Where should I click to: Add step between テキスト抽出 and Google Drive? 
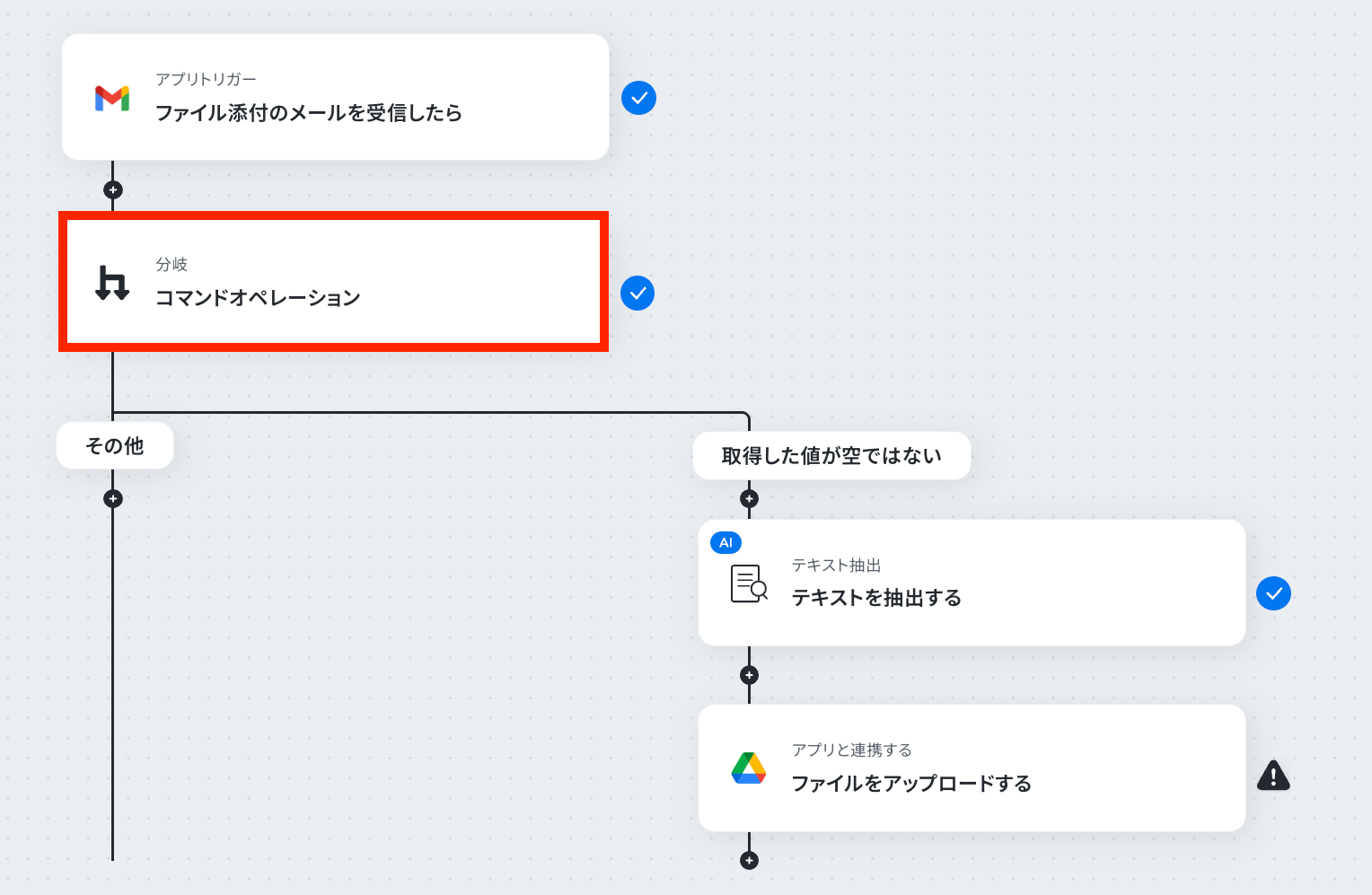point(749,675)
